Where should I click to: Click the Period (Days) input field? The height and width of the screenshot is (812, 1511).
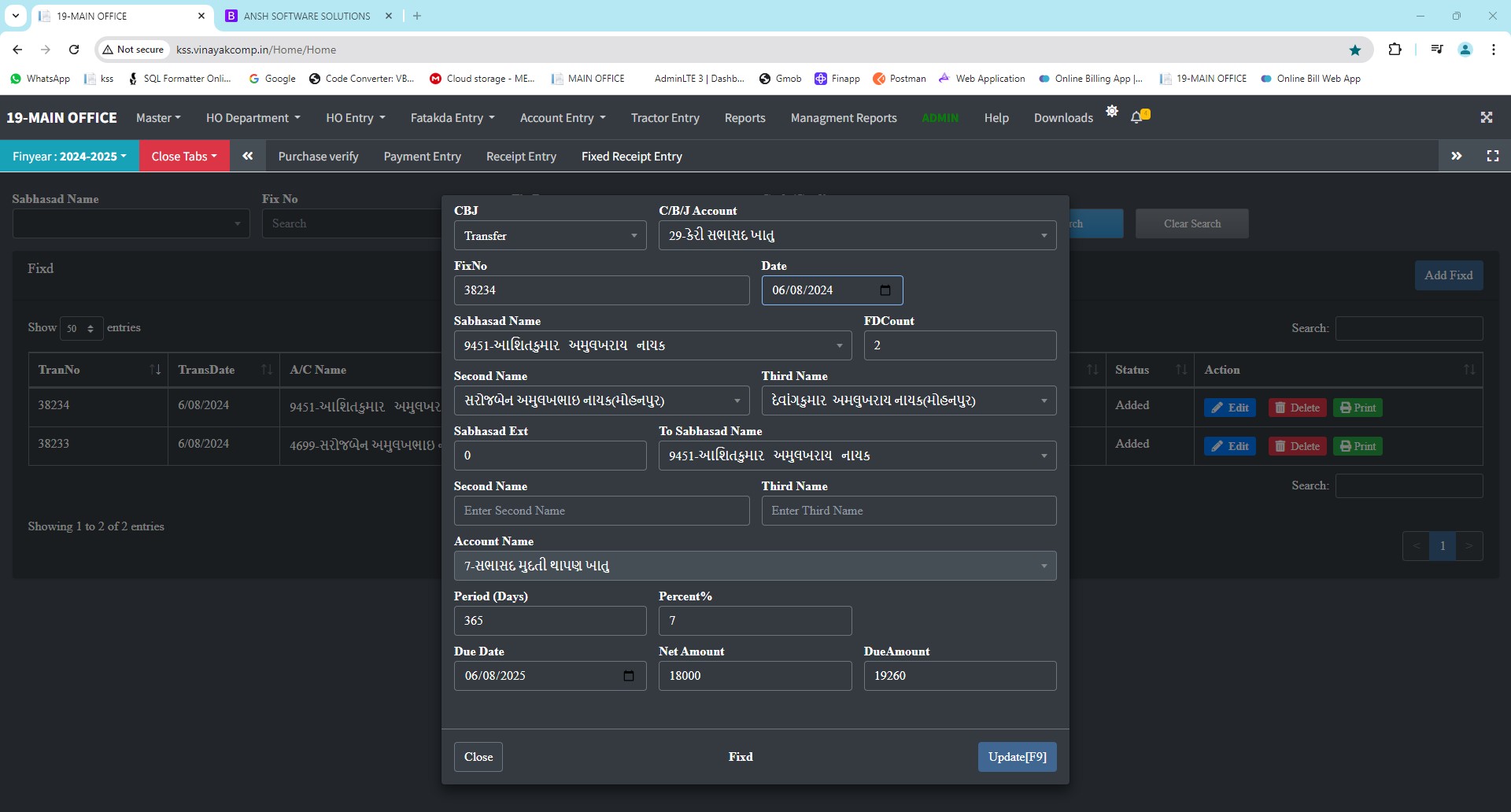point(549,621)
